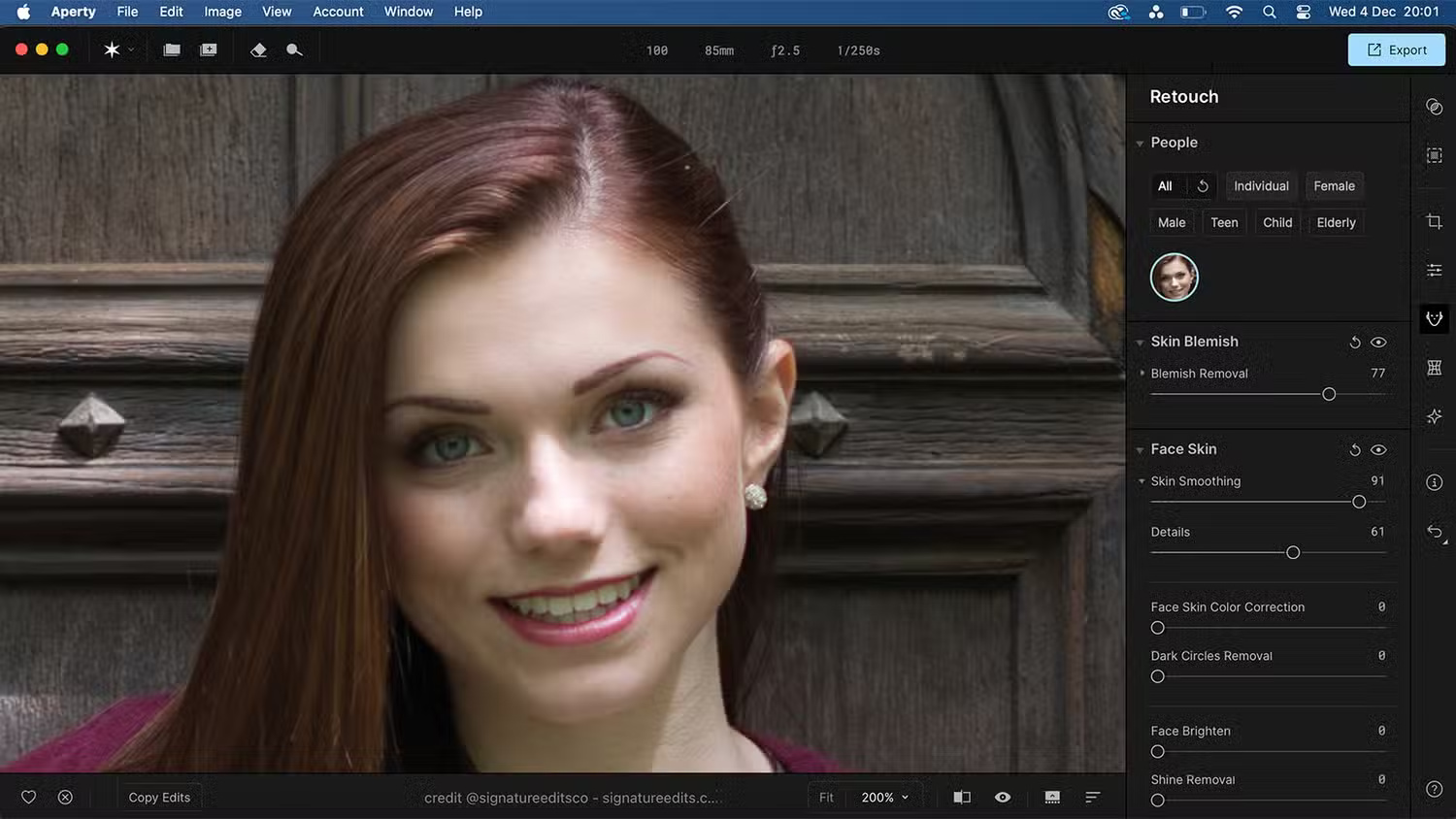Toggle the preview eye in bottom bar
This screenshot has width=1456, height=819.
point(1003,798)
